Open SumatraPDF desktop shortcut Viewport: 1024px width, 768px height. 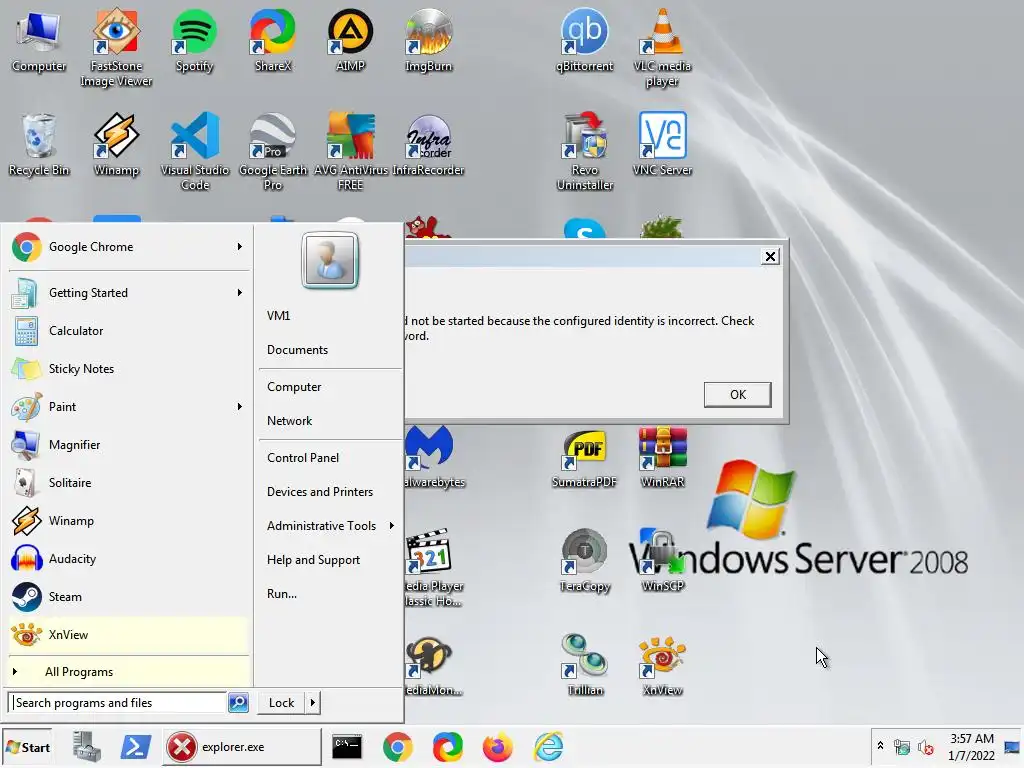584,458
